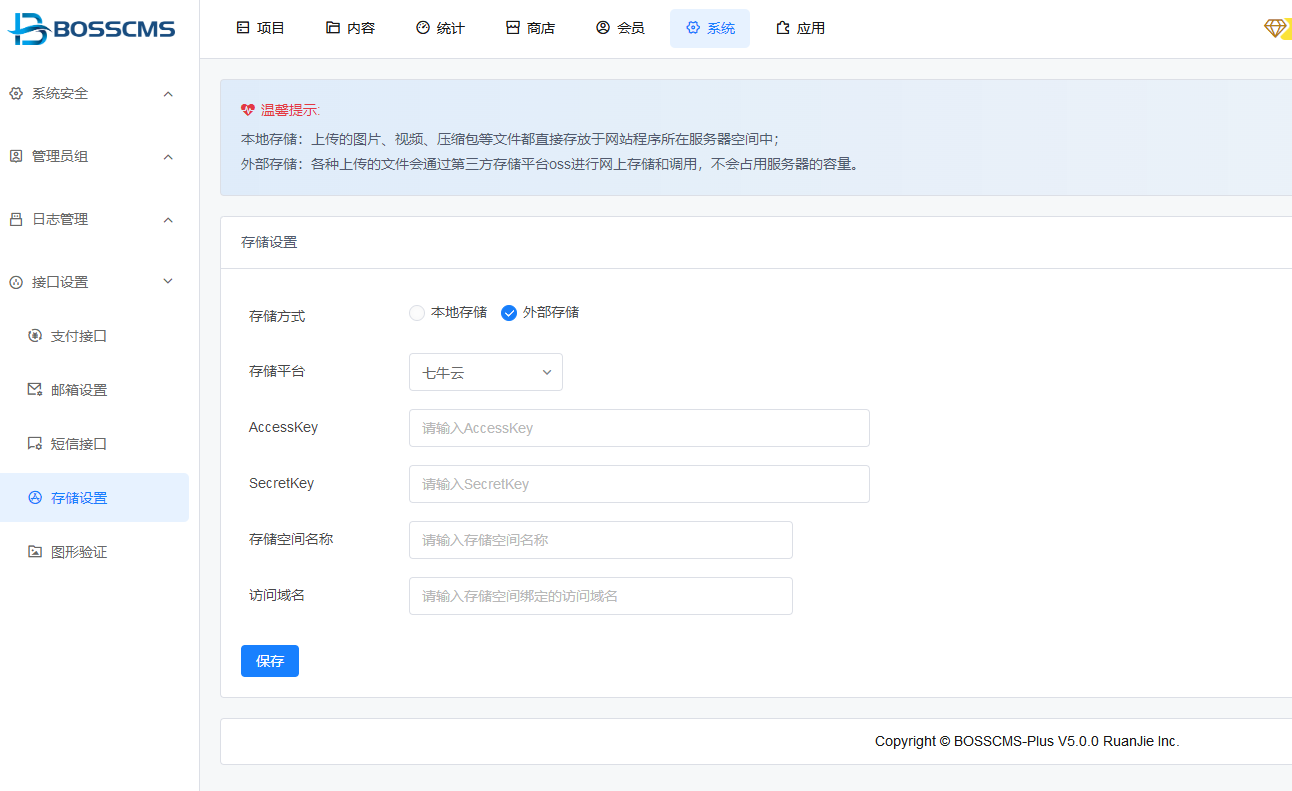Open the 七牛云 storage platform dropdown
The height and width of the screenshot is (791, 1292).
486,372
